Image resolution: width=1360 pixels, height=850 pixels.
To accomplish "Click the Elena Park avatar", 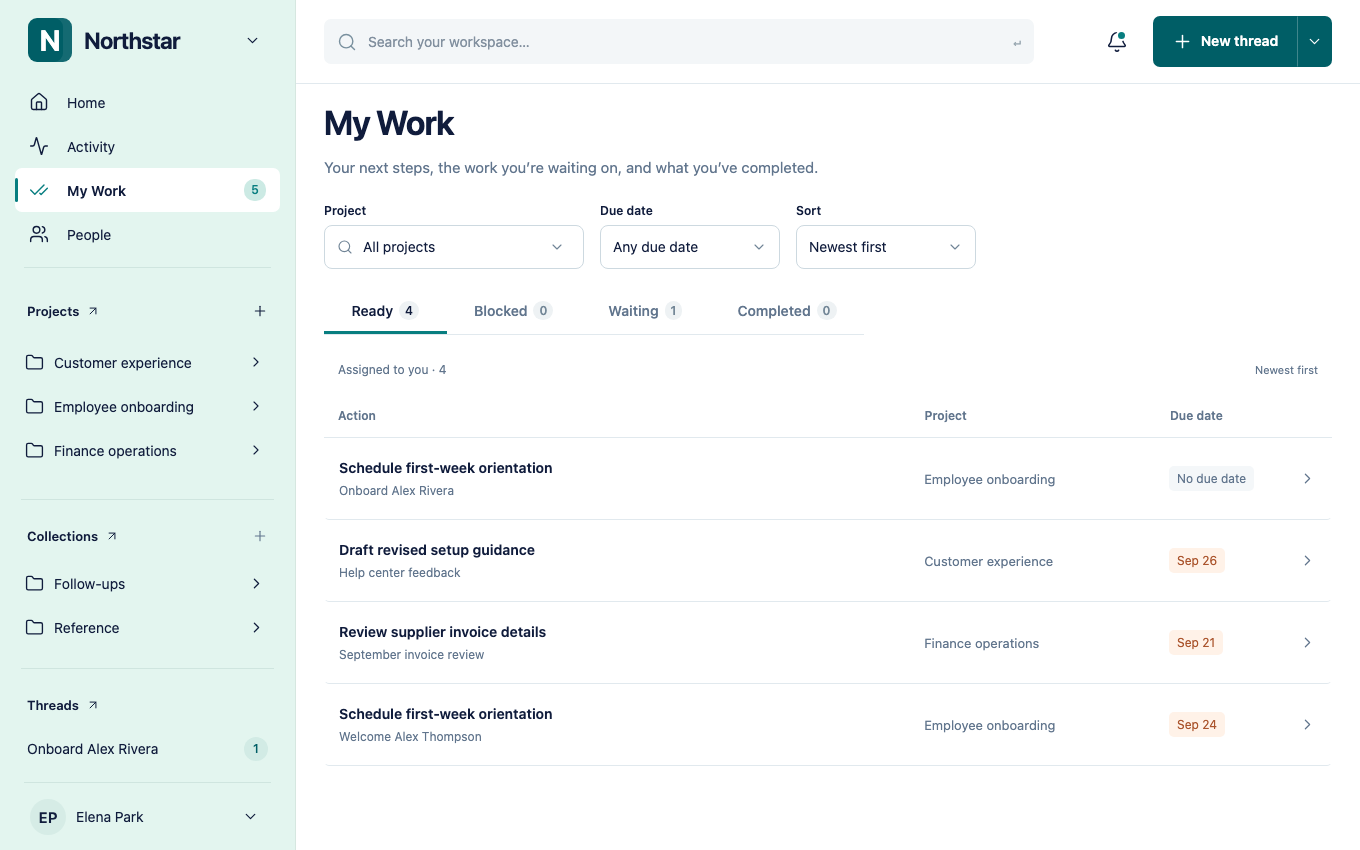I will pos(48,817).
